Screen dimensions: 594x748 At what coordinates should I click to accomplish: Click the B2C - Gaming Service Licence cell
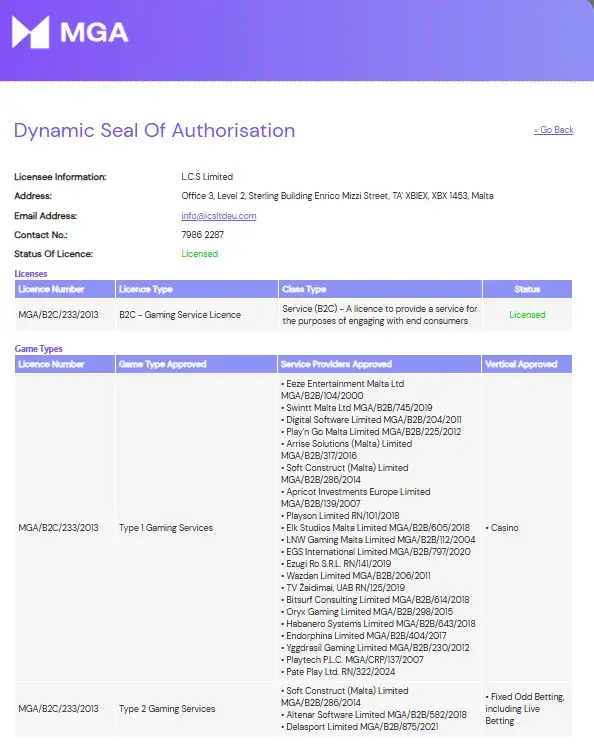click(180, 315)
